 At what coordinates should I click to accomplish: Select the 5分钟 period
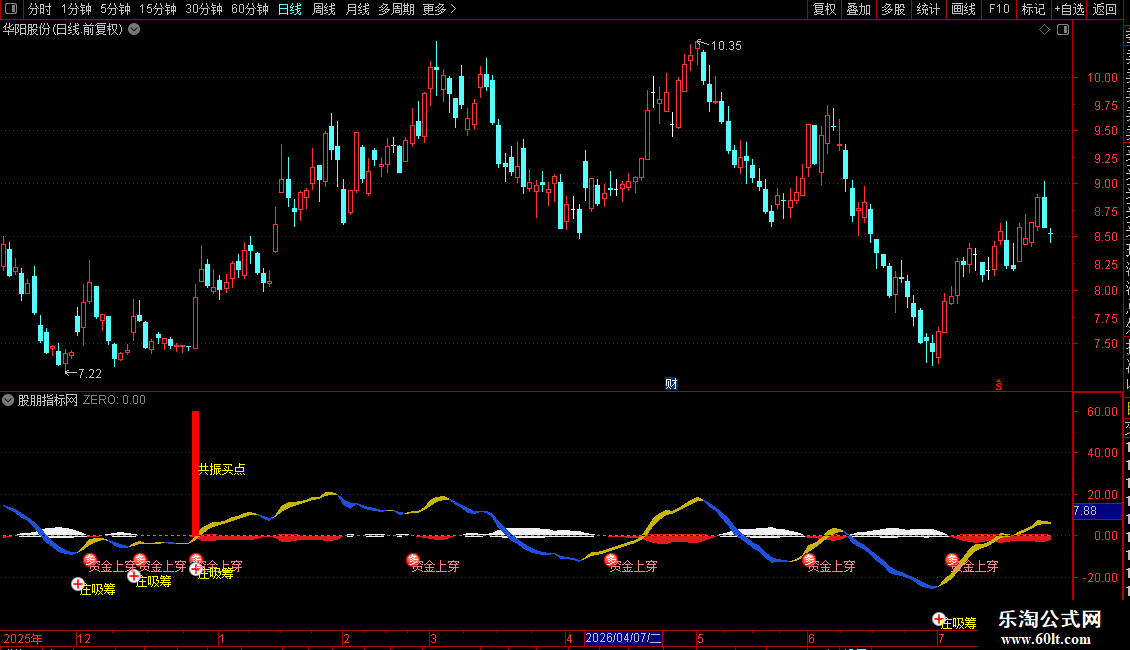click(x=115, y=9)
